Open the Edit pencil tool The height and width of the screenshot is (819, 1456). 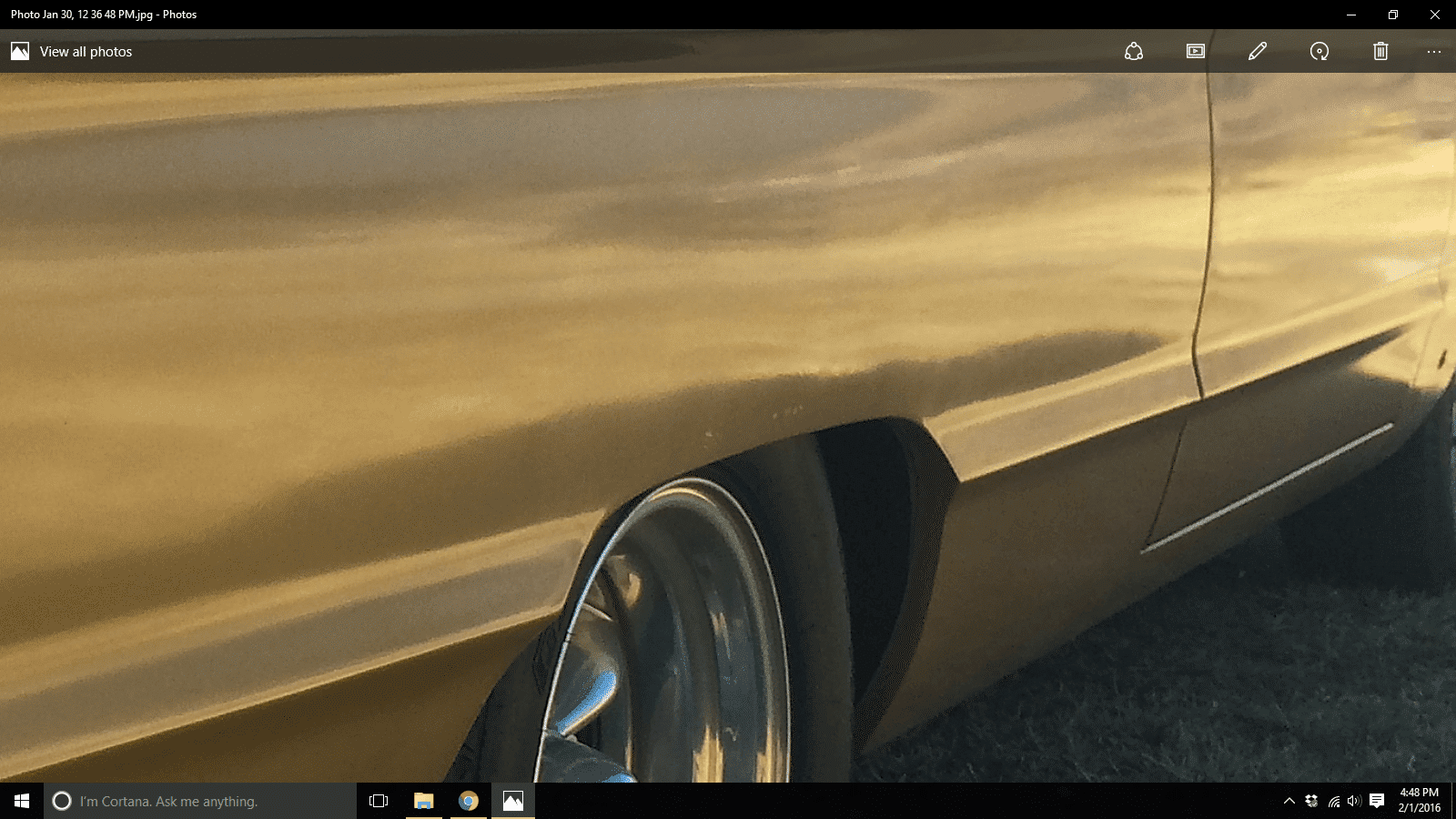coord(1258,52)
